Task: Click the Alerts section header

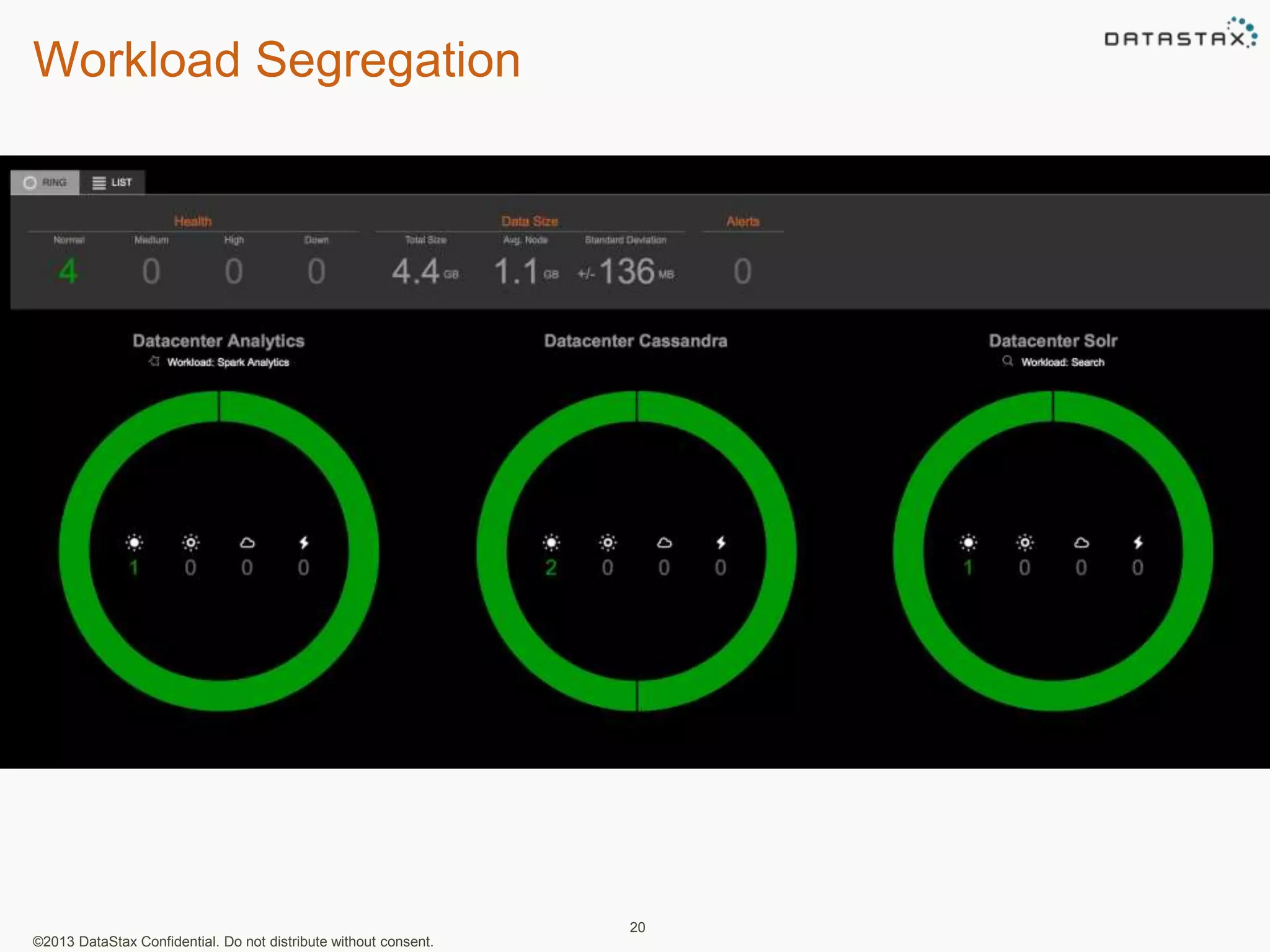Action: 743,221
